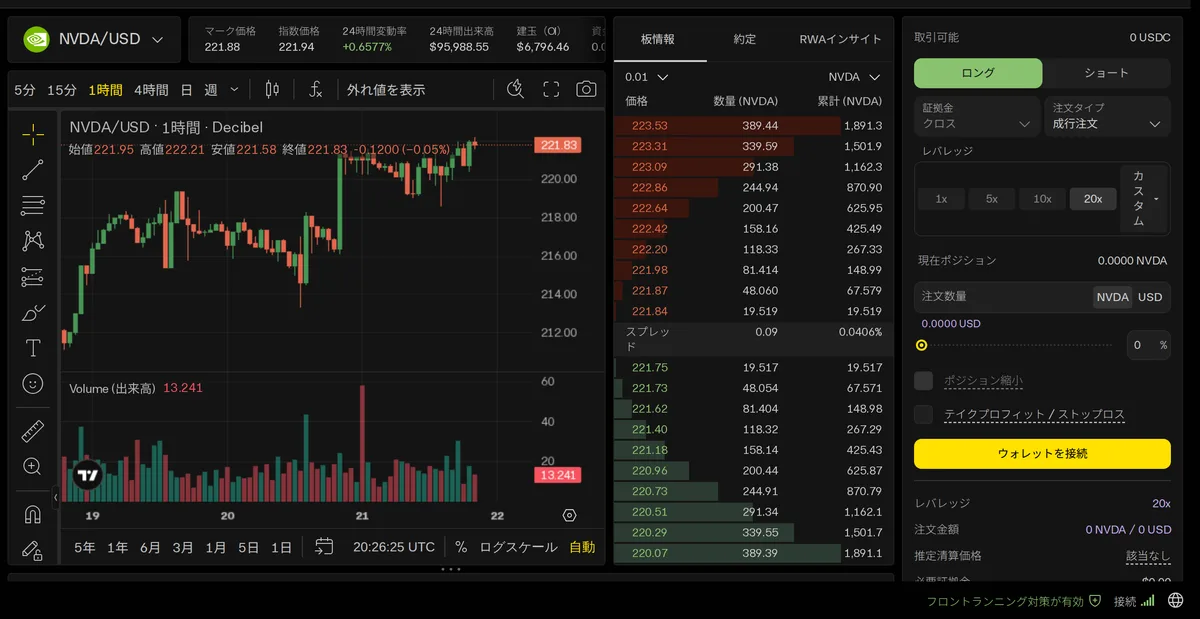The height and width of the screenshot is (619, 1200).
Task: Open the fx indicators menu
Action: [315, 90]
